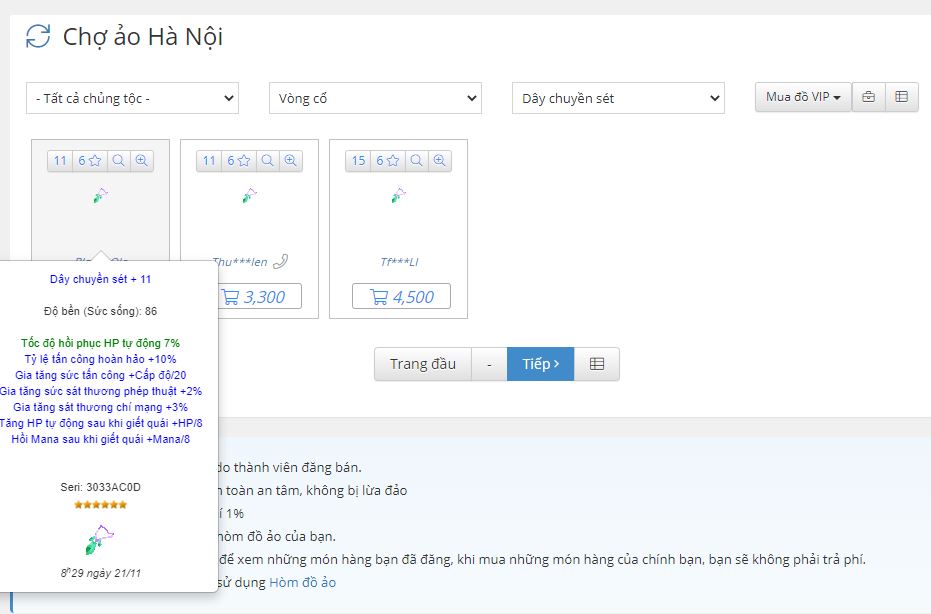Open the Tất cả chủng tộc dropdown
This screenshot has width=931, height=614.
point(132,98)
